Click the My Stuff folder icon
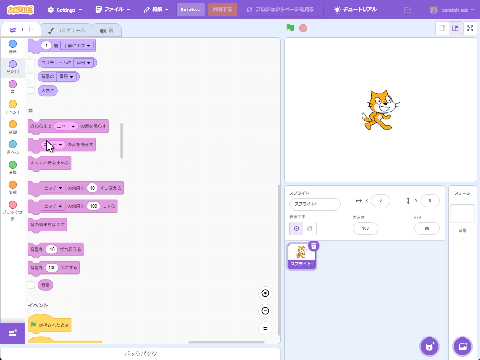The image size is (480, 360). (x=407, y=10)
